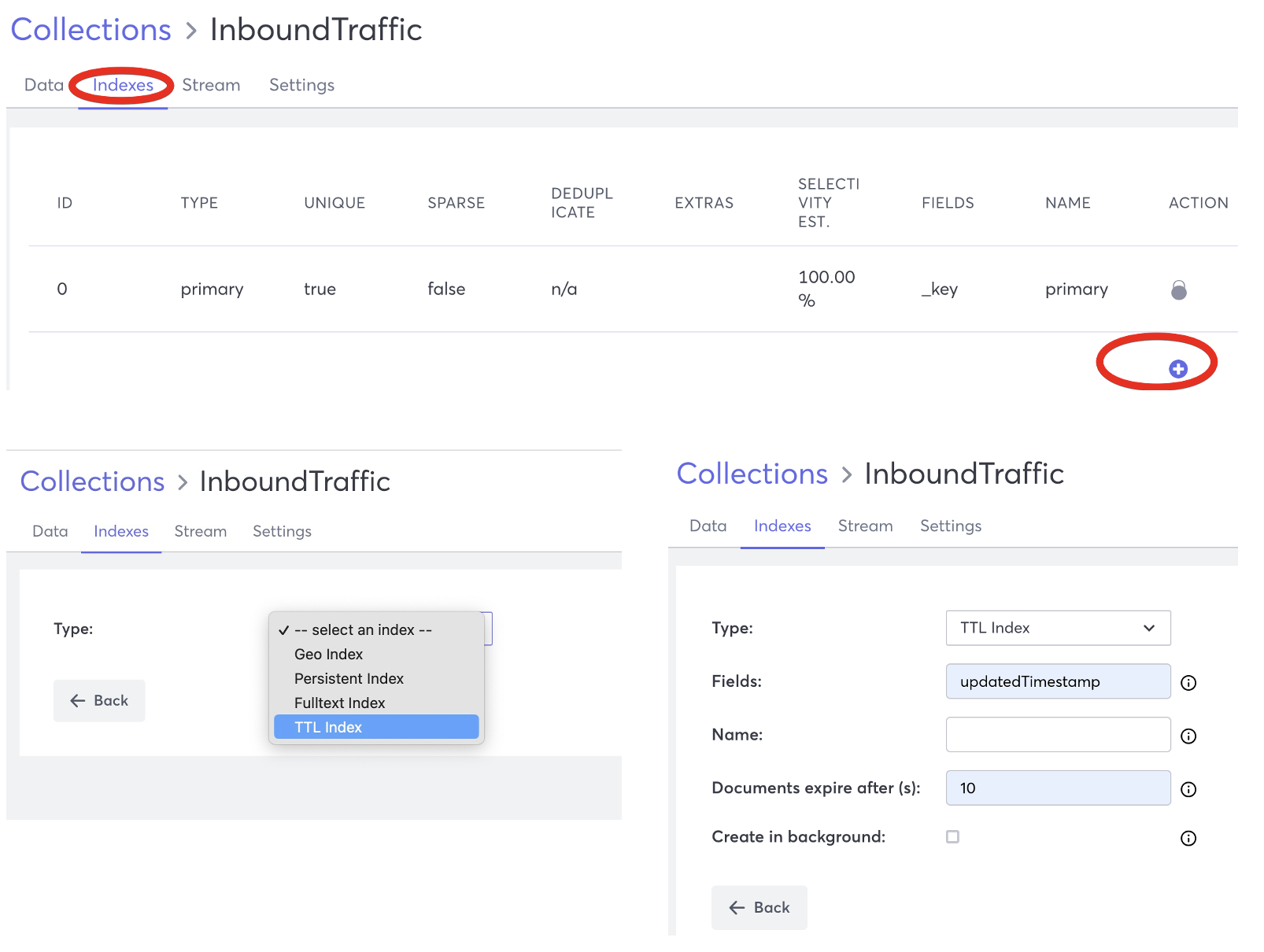Click the ID column header
The height and width of the screenshot is (952, 1264).
(65, 203)
